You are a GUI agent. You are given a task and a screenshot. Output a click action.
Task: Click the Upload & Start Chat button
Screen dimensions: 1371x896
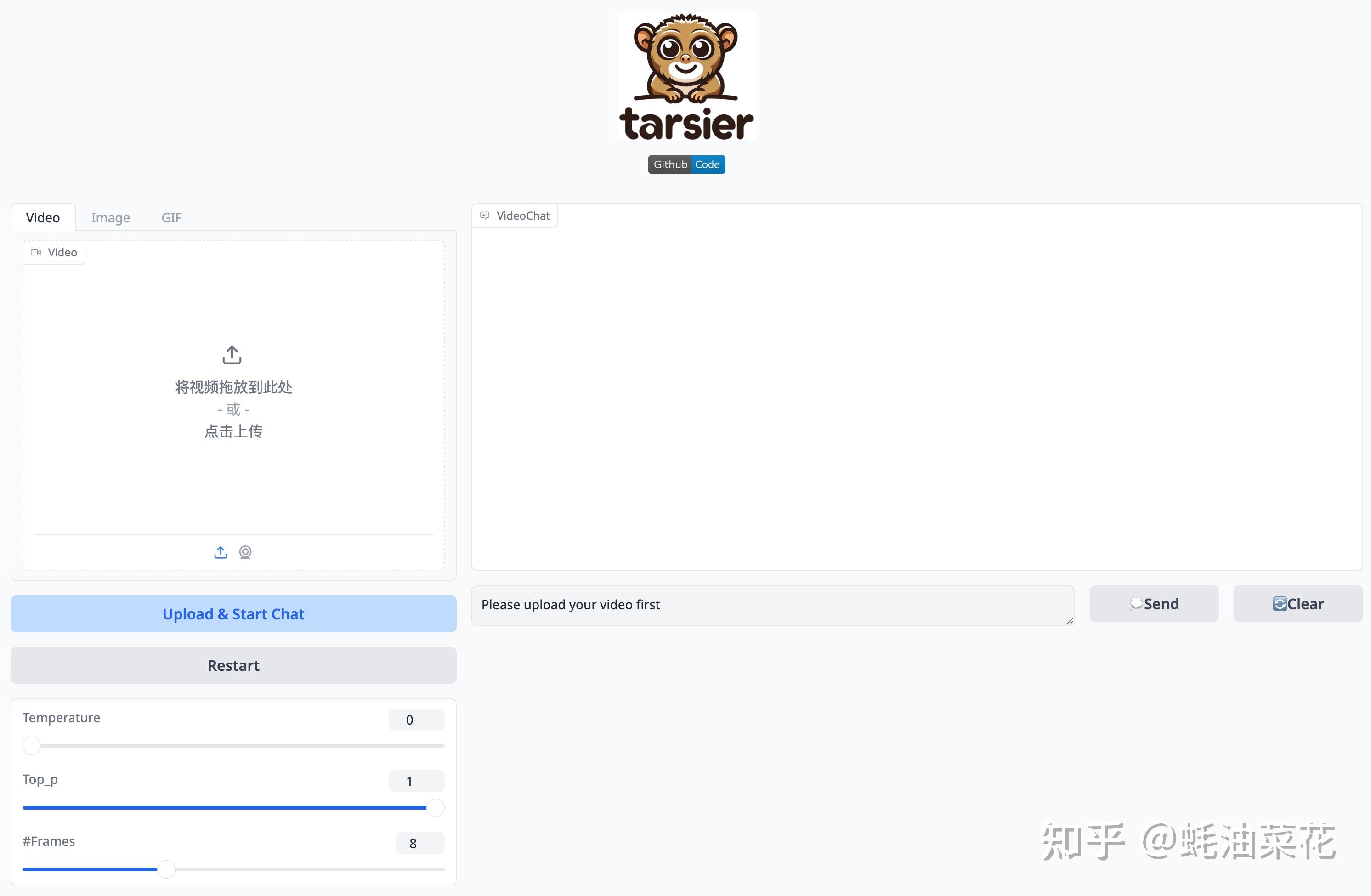(233, 613)
